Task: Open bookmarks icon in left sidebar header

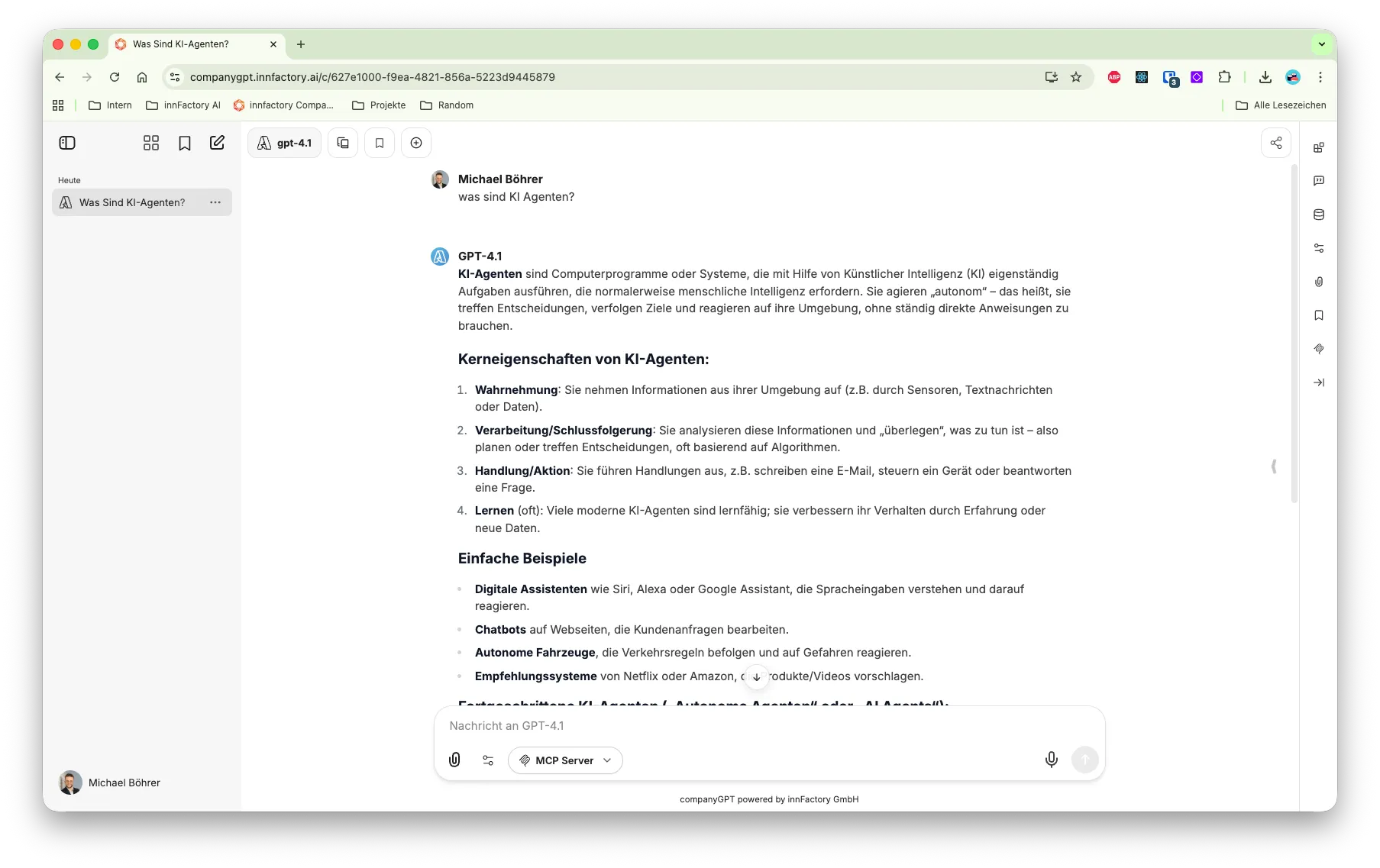Action: (184, 143)
